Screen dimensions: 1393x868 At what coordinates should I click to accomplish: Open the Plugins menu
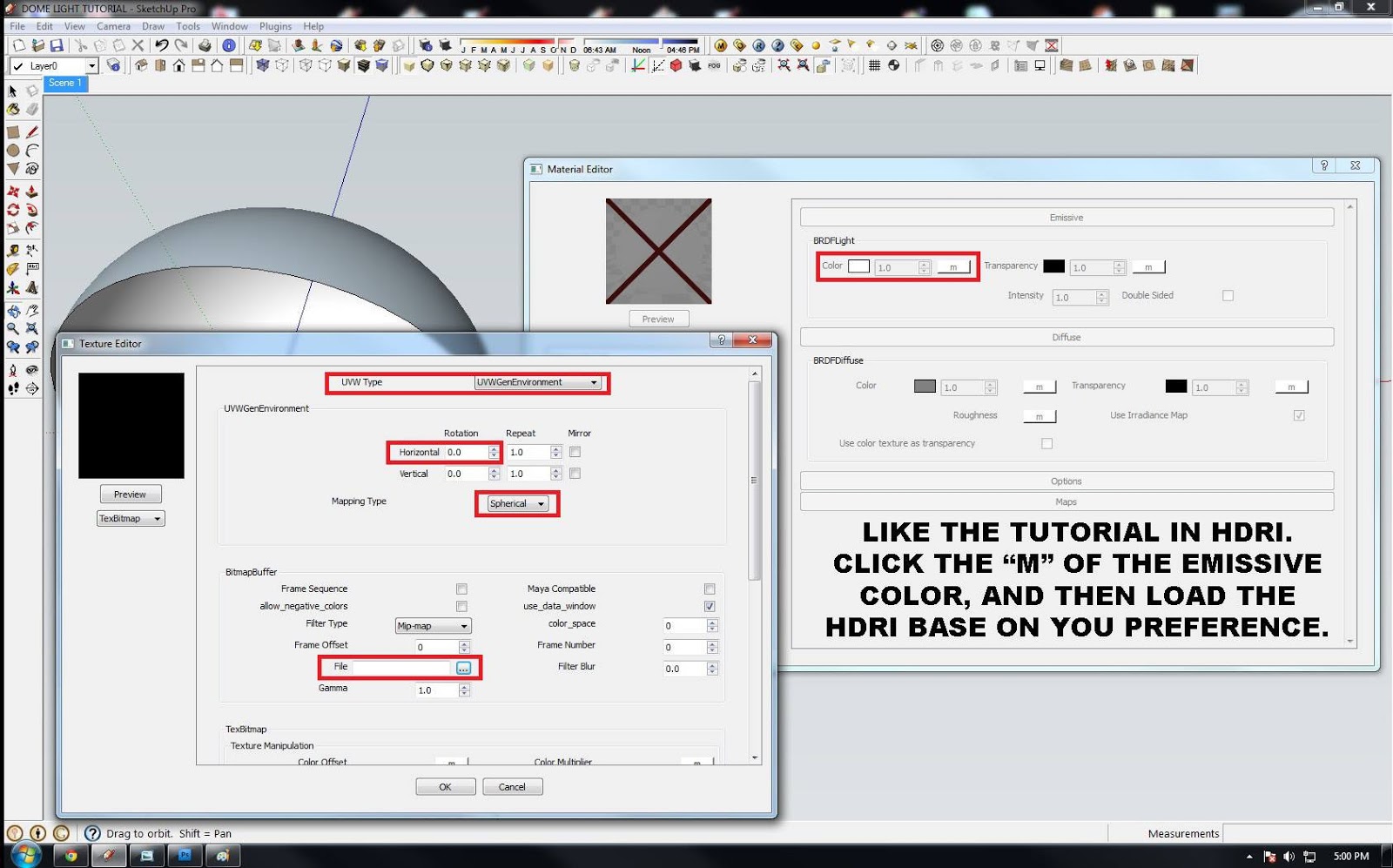coord(275,26)
